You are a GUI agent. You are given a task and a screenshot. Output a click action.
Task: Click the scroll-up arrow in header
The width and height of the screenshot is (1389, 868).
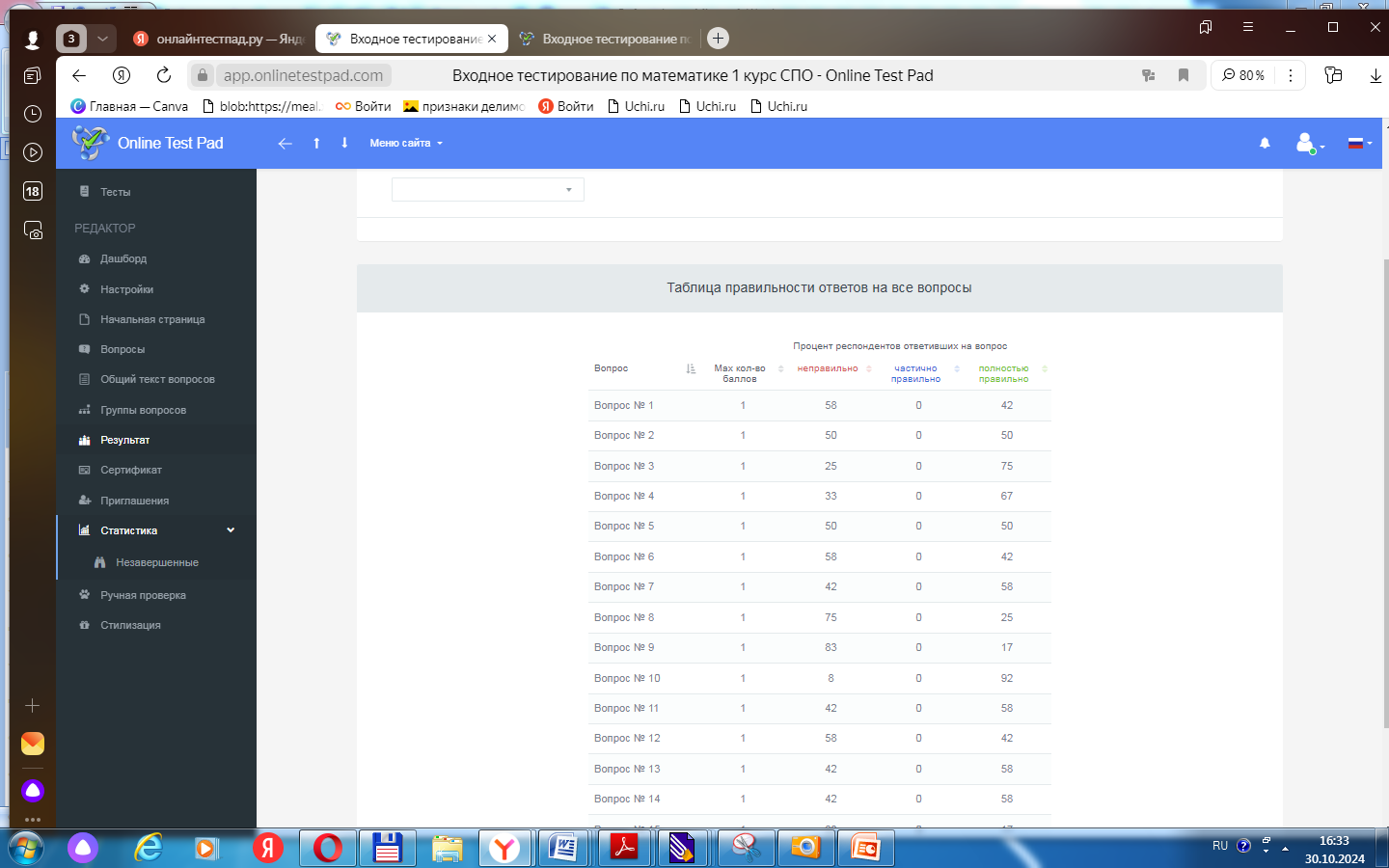pyautogui.click(x=316, y=144)
